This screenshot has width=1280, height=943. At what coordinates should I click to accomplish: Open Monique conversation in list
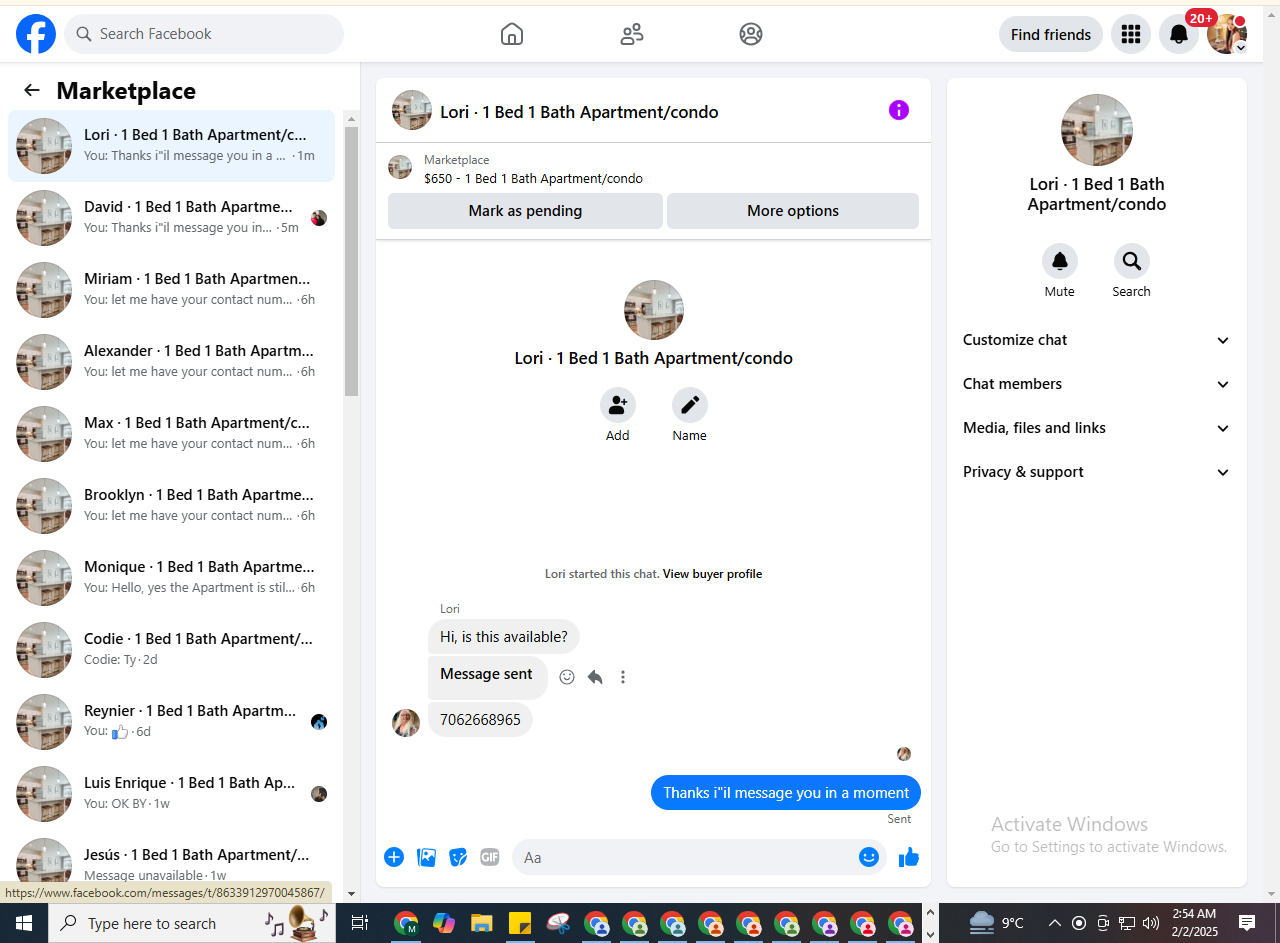point(172,577)
